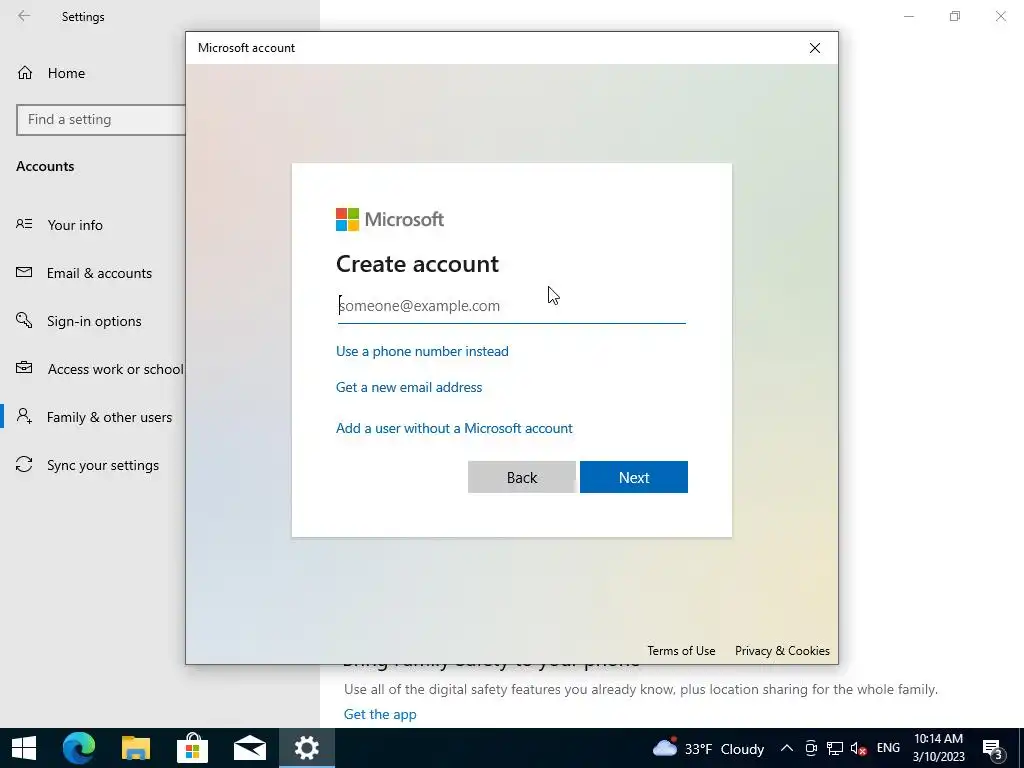
Task: Launch Microsoft Edge from taskbar
Action: (x=79, y=748)
